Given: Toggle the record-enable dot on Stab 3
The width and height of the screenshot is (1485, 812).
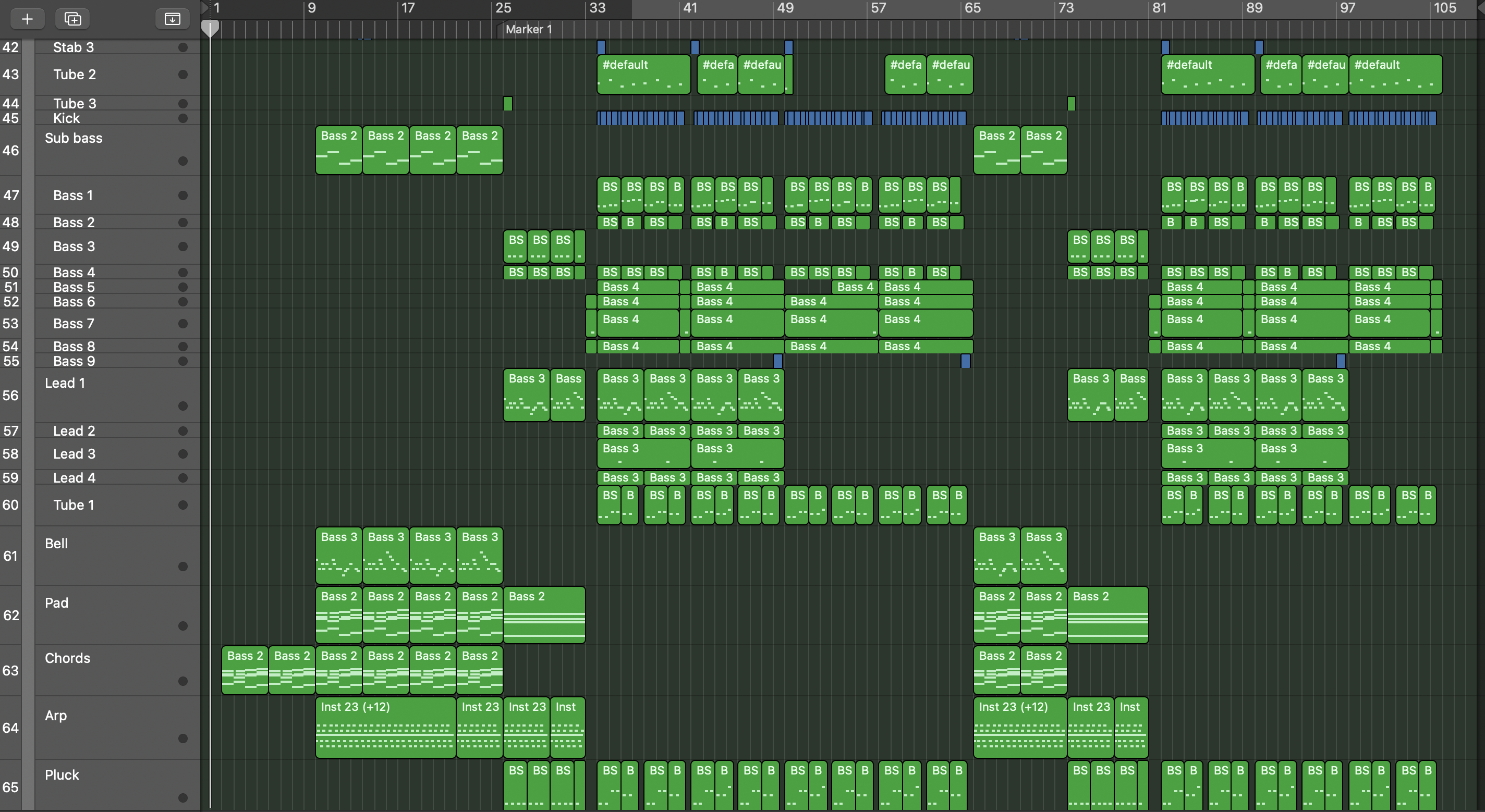Looking at the screenshot, I should (182, 48).
